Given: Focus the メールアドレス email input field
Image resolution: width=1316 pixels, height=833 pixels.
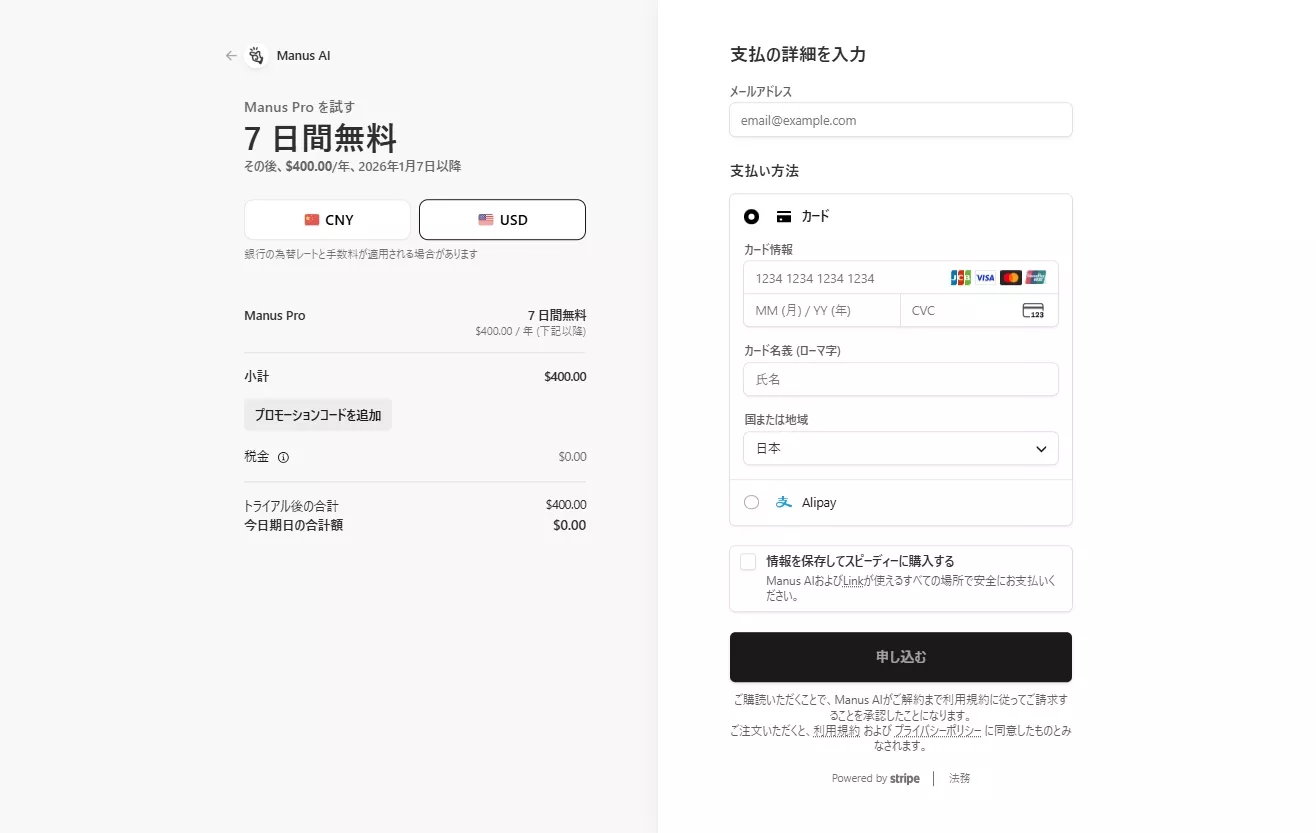Looking at the screenshot, I should [901, 120].
